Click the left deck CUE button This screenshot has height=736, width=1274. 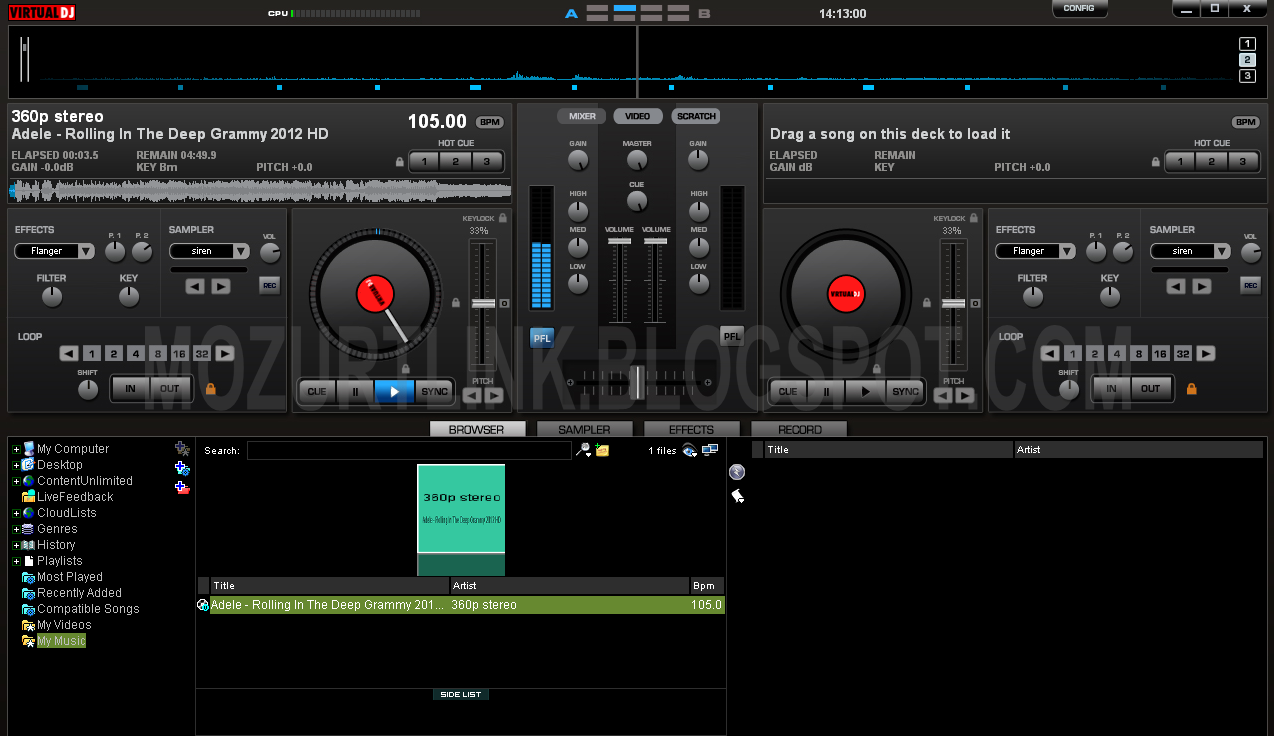click(x=317, y=391)
